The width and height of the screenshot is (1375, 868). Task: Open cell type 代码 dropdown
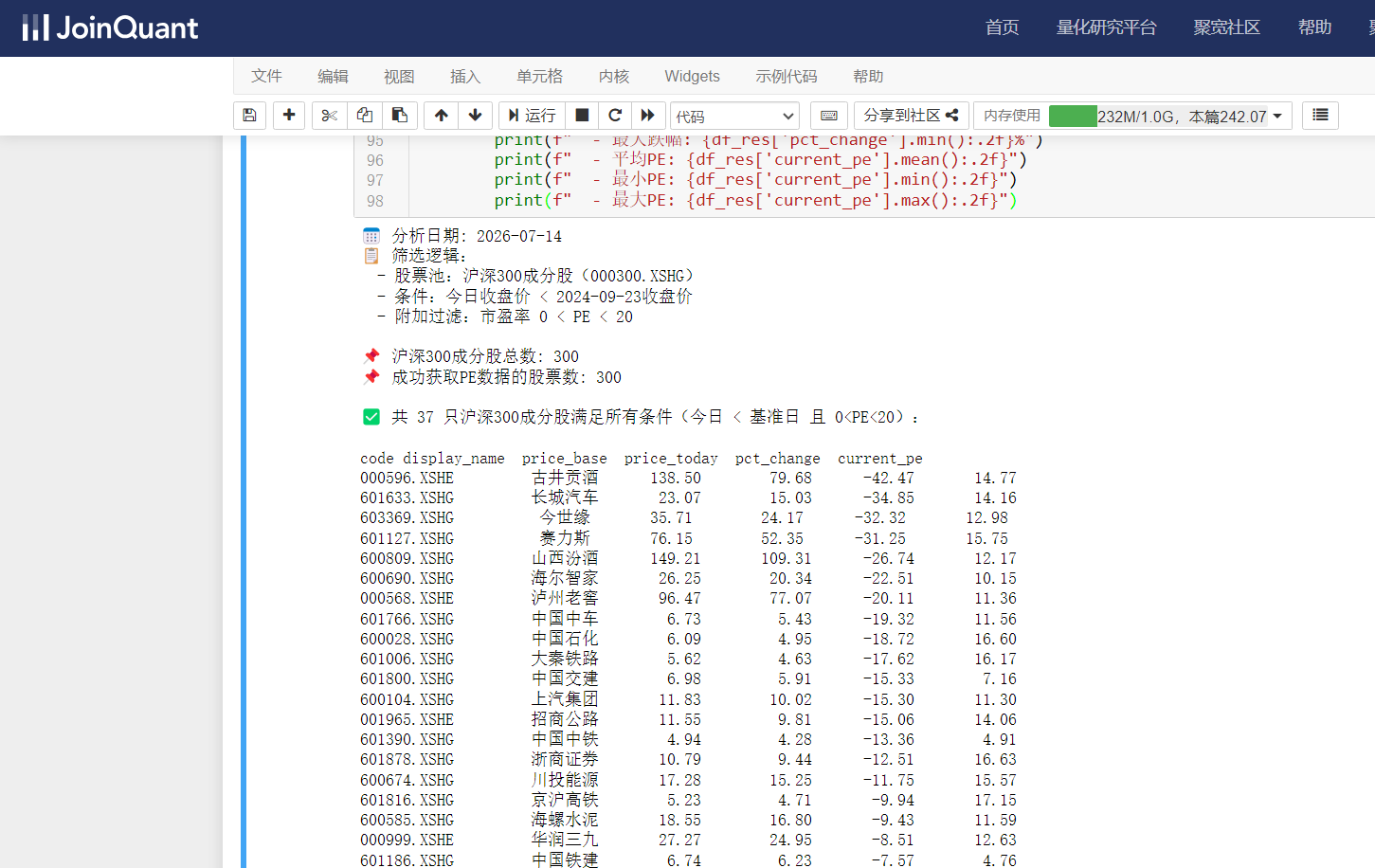point(734,116)
